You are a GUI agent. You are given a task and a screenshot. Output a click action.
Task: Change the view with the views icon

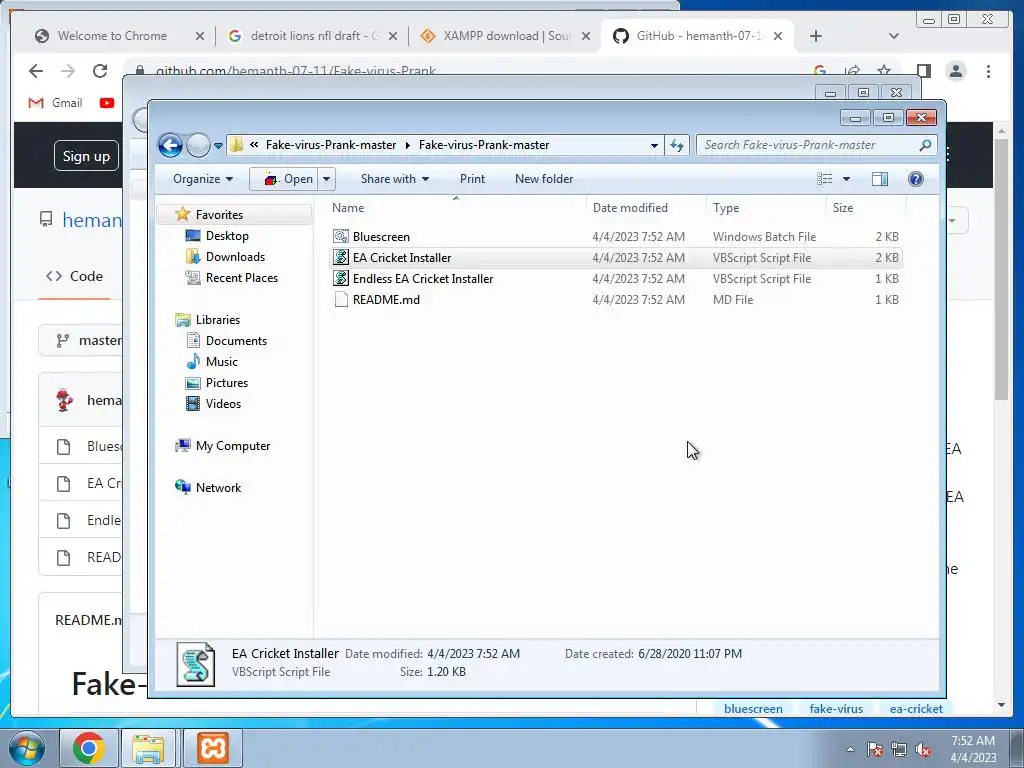[x=825, y=179]
